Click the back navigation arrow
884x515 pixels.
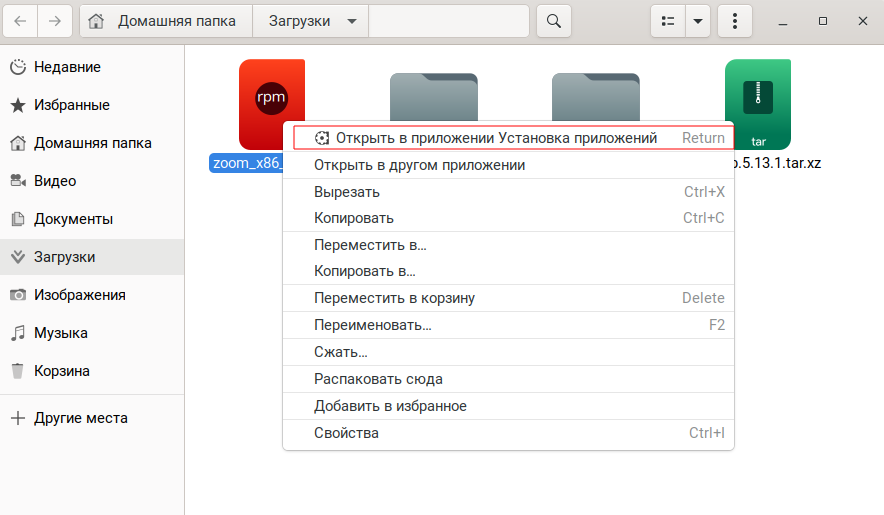pyautogui.click(x=20, y=21)
